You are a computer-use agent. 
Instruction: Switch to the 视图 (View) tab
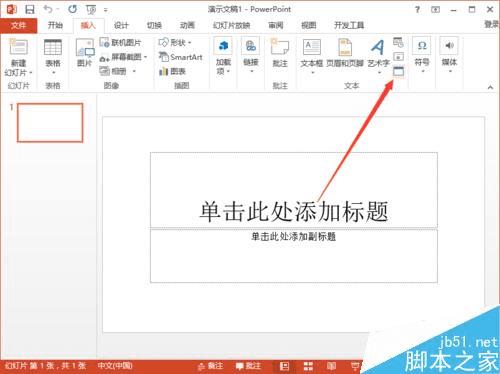[x=308, y=25]
